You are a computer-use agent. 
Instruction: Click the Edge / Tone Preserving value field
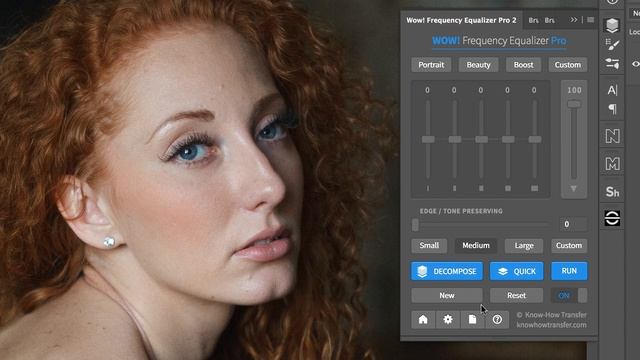(x=573, y=224)
